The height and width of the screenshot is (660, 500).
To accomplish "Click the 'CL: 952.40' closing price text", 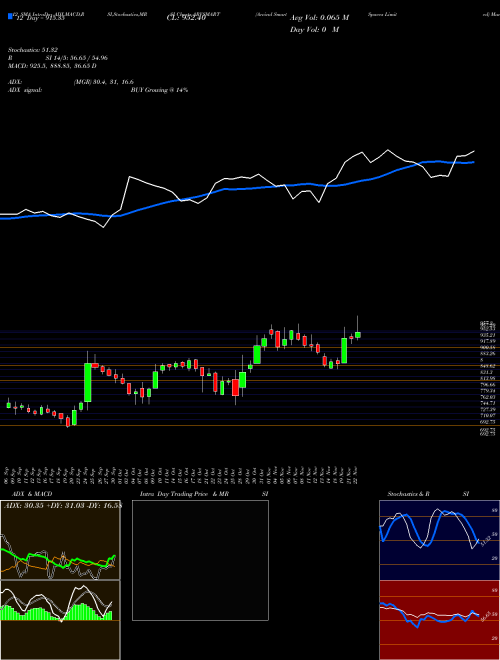I will coord(186,18).
